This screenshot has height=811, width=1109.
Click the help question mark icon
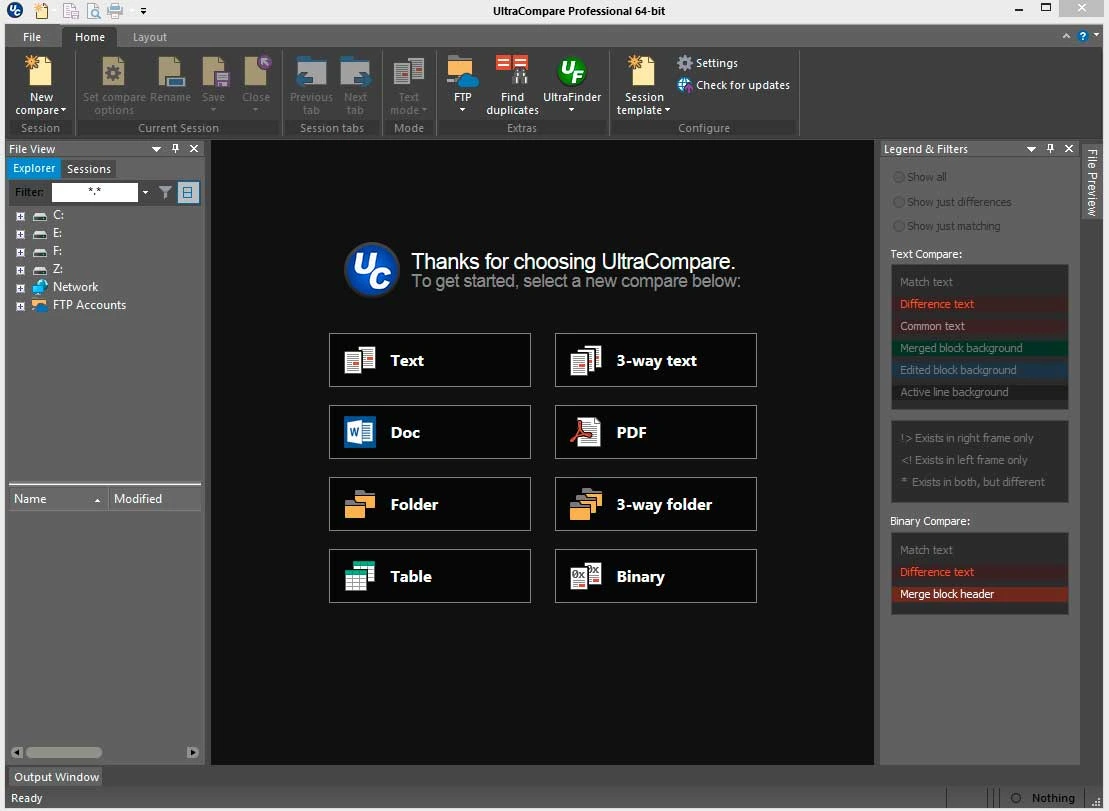[1082, 36]
